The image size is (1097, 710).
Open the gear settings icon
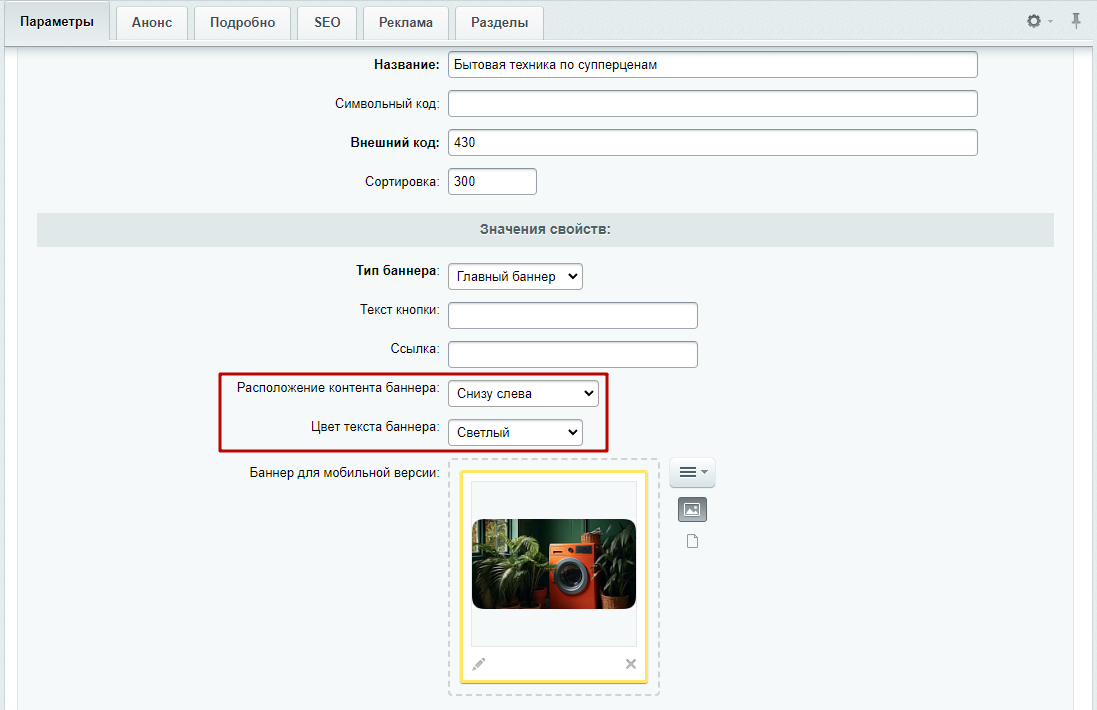point(1035,21)
